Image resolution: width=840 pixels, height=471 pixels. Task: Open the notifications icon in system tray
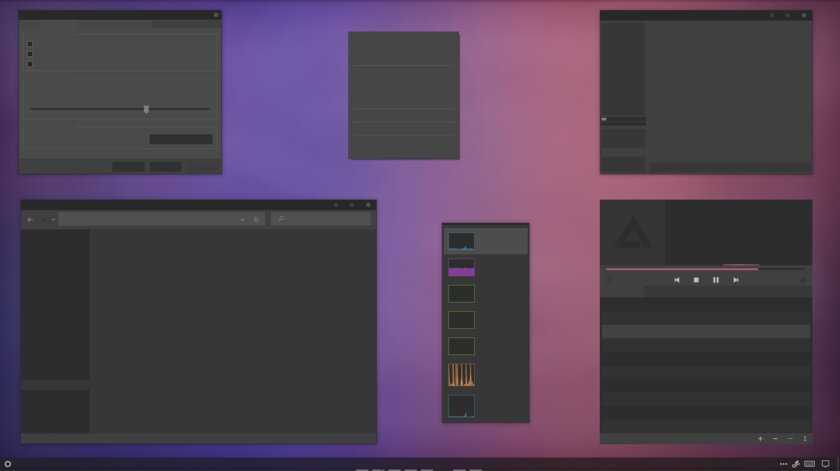point(826,464)
